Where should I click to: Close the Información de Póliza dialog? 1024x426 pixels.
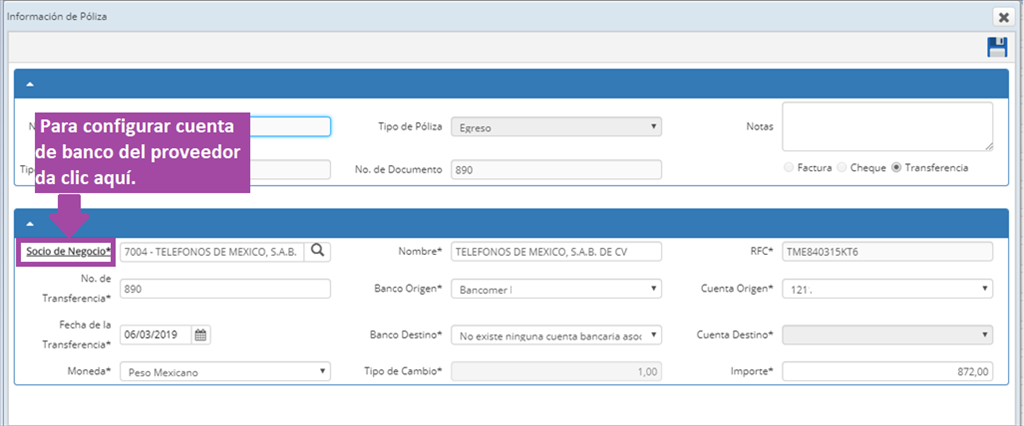click(1003, 17)
